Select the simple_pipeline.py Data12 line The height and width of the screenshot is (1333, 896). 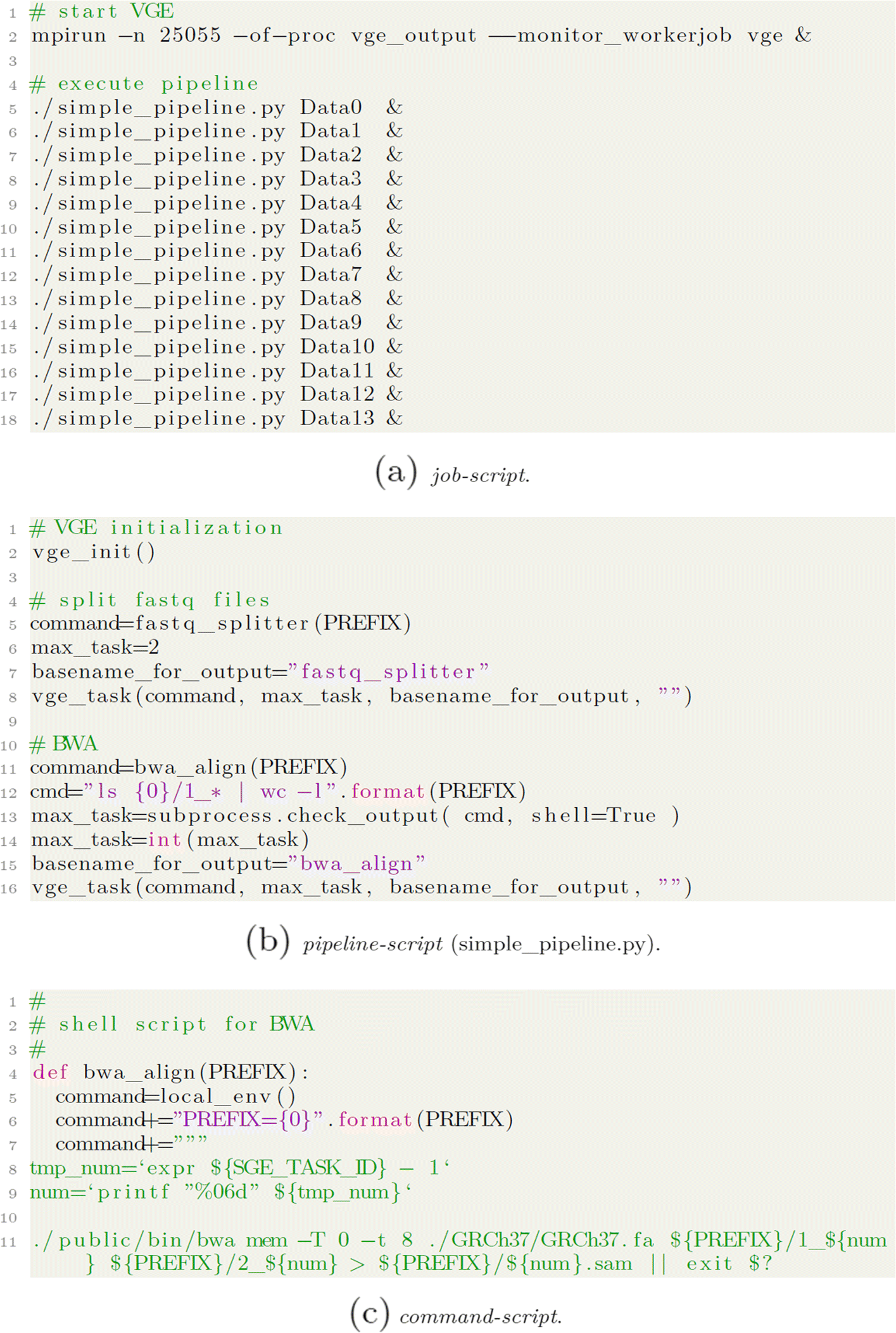click(217, 395)
